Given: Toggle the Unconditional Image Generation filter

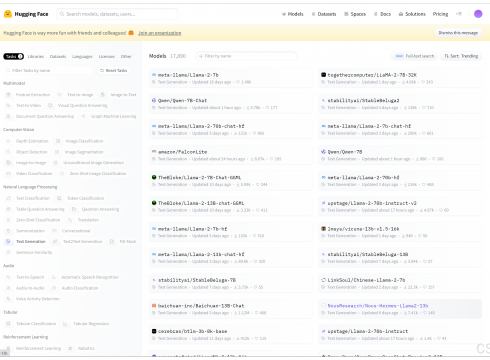Looking at the screenshot, I should 89,163.
